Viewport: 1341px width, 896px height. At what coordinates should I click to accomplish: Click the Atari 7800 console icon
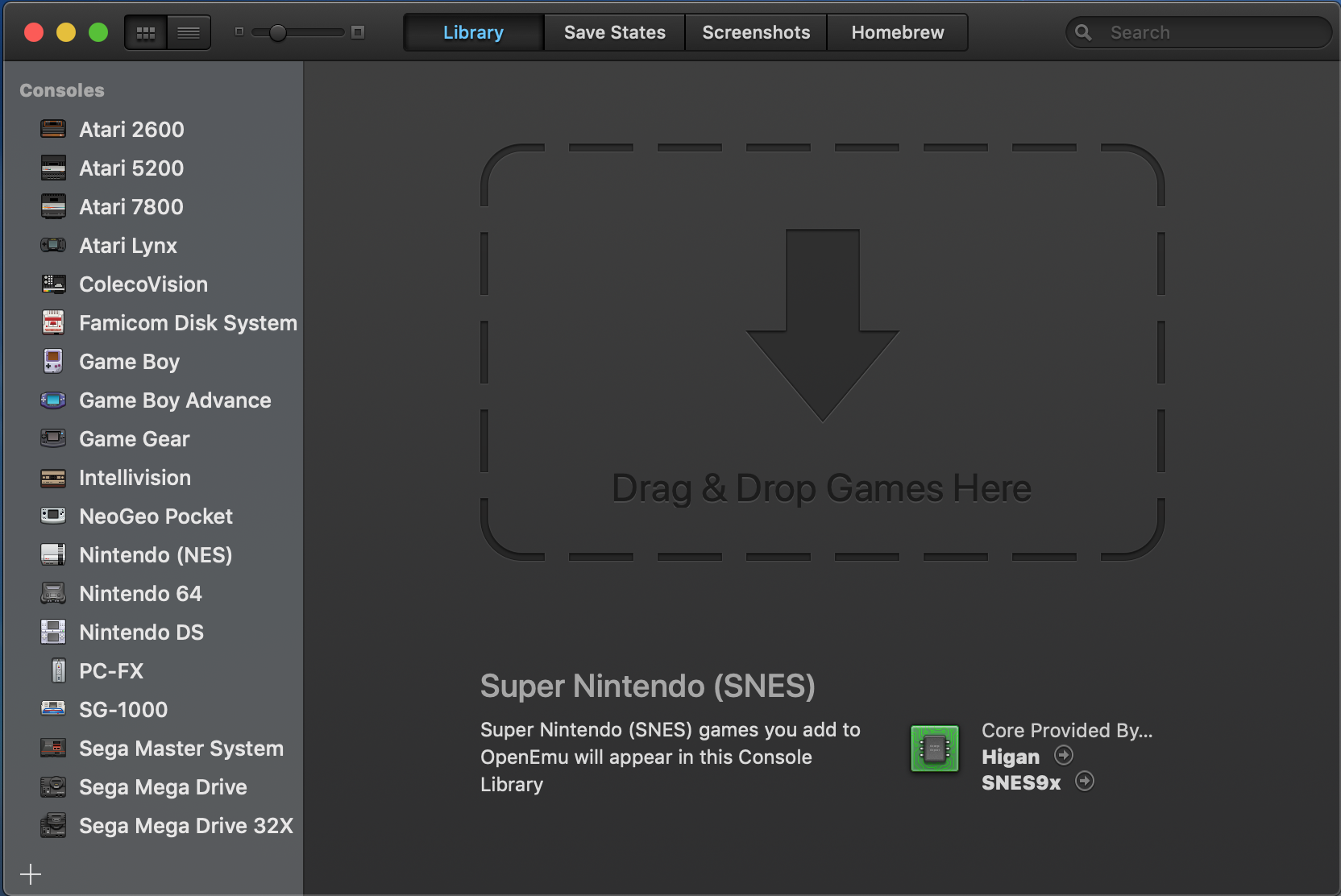53,206
